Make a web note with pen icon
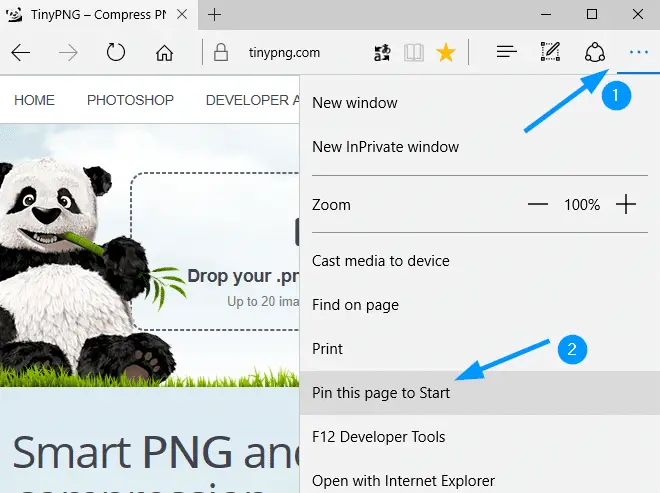 [550, 51]
